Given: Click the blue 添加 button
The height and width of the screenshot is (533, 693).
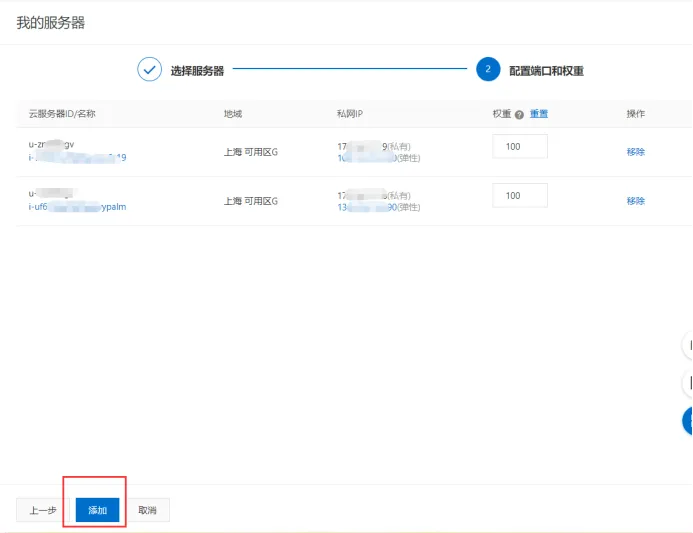Looking at the screenshot, I should pyautogui.click(x=97, y=510).
